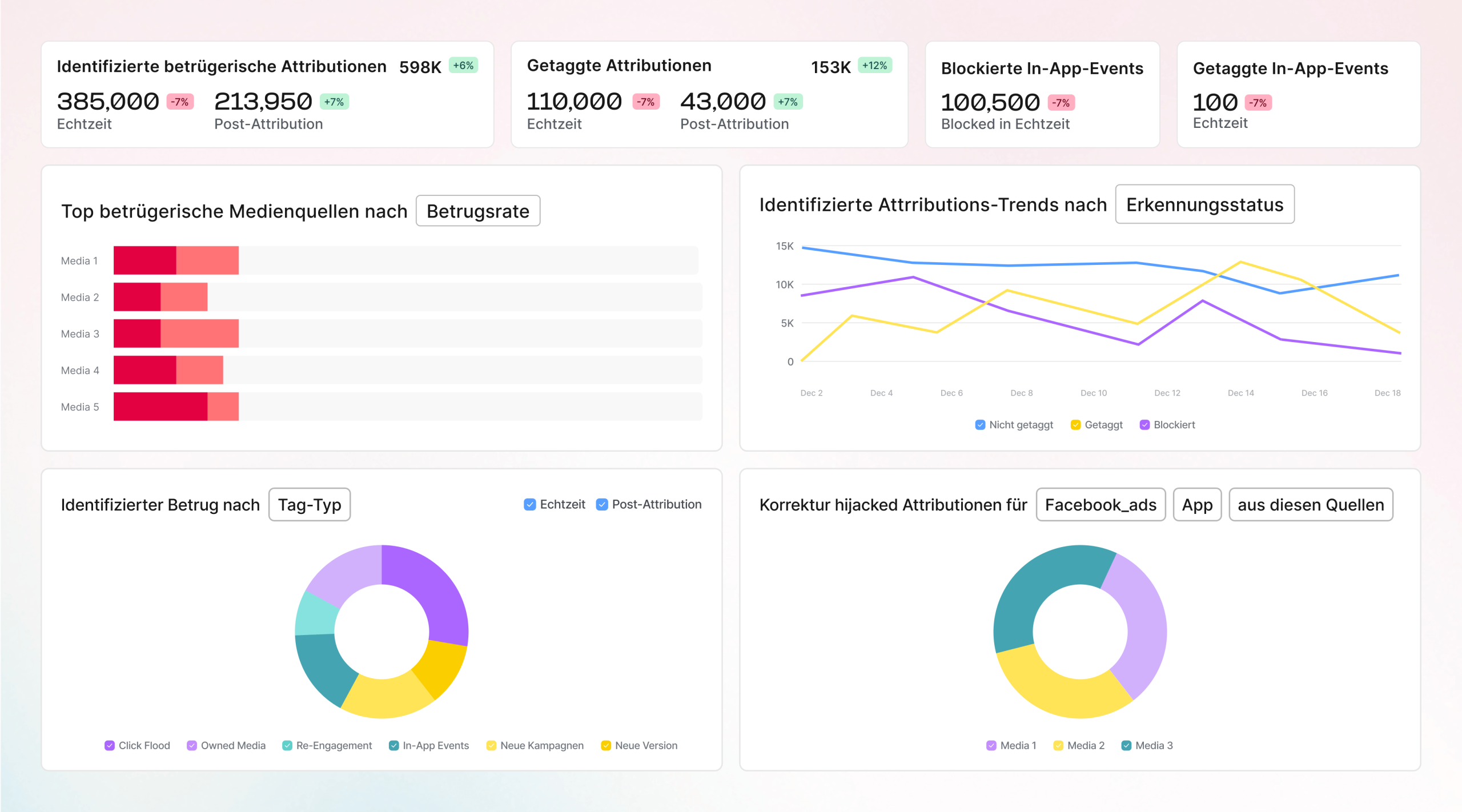Disable Media 1 in the hijacked attributions legend
The width and height of the screenshot is (1462, 812).
coord(990,745)
